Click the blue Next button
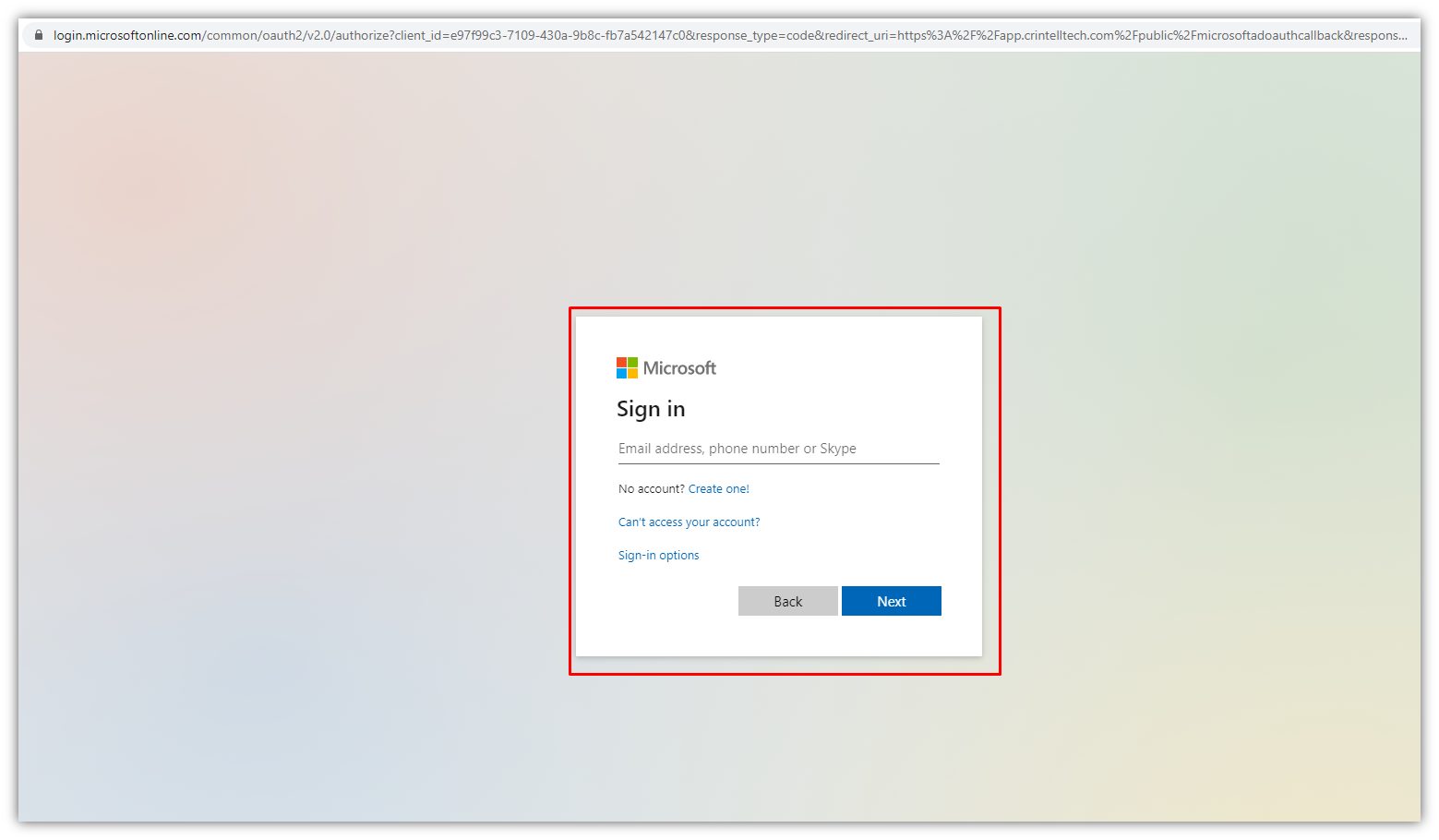The height and width of the screenshot is (840, 1439). pos(892,601)
